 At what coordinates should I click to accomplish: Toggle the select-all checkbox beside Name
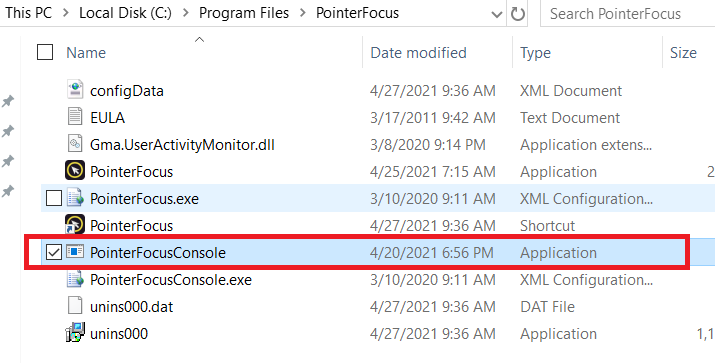tap(45, 52)
